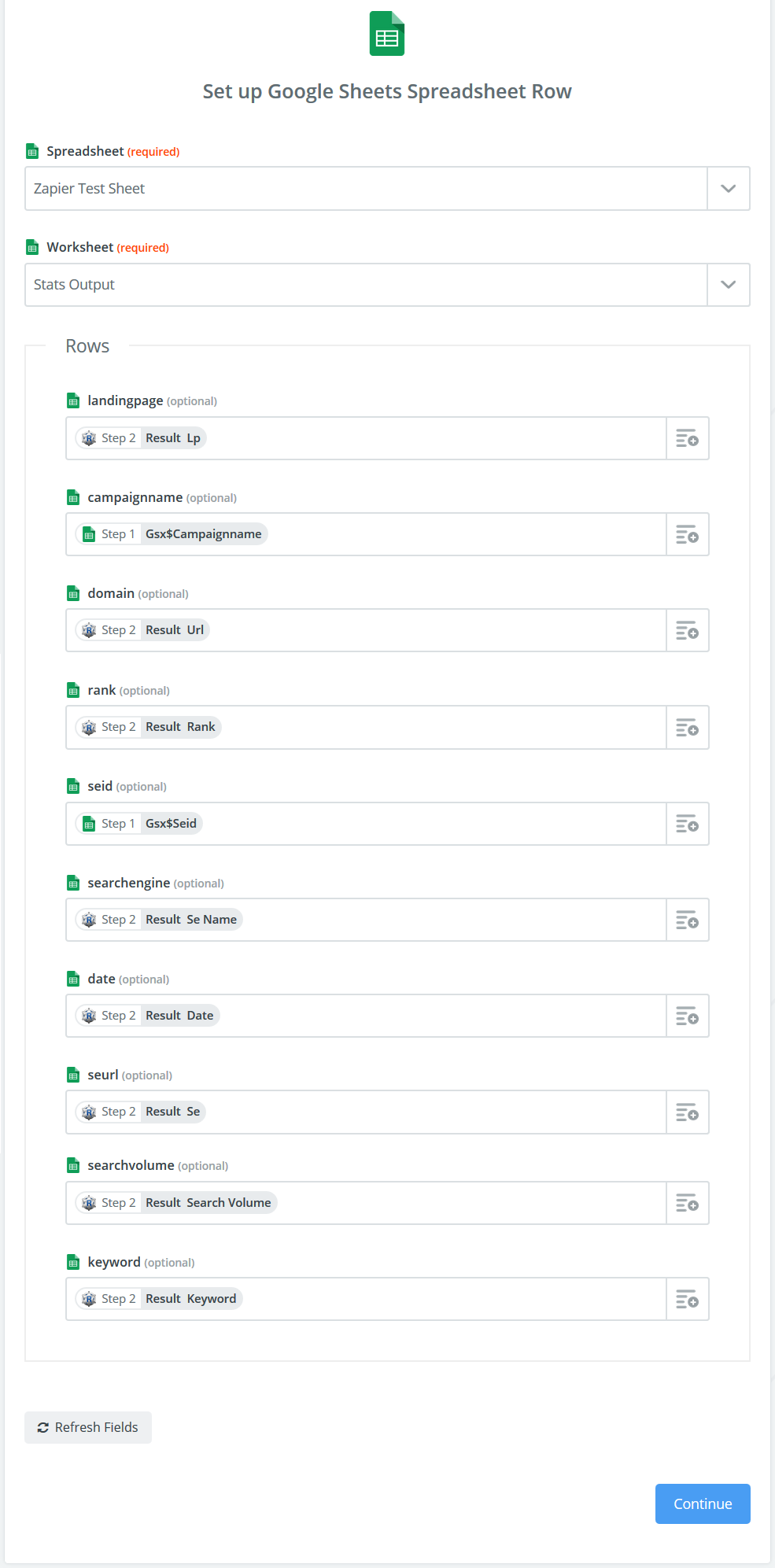Expand the Spreadsheet dropdown arrow
The height and width of the screenshot is (1568, 775).
(x=728, y=189)
